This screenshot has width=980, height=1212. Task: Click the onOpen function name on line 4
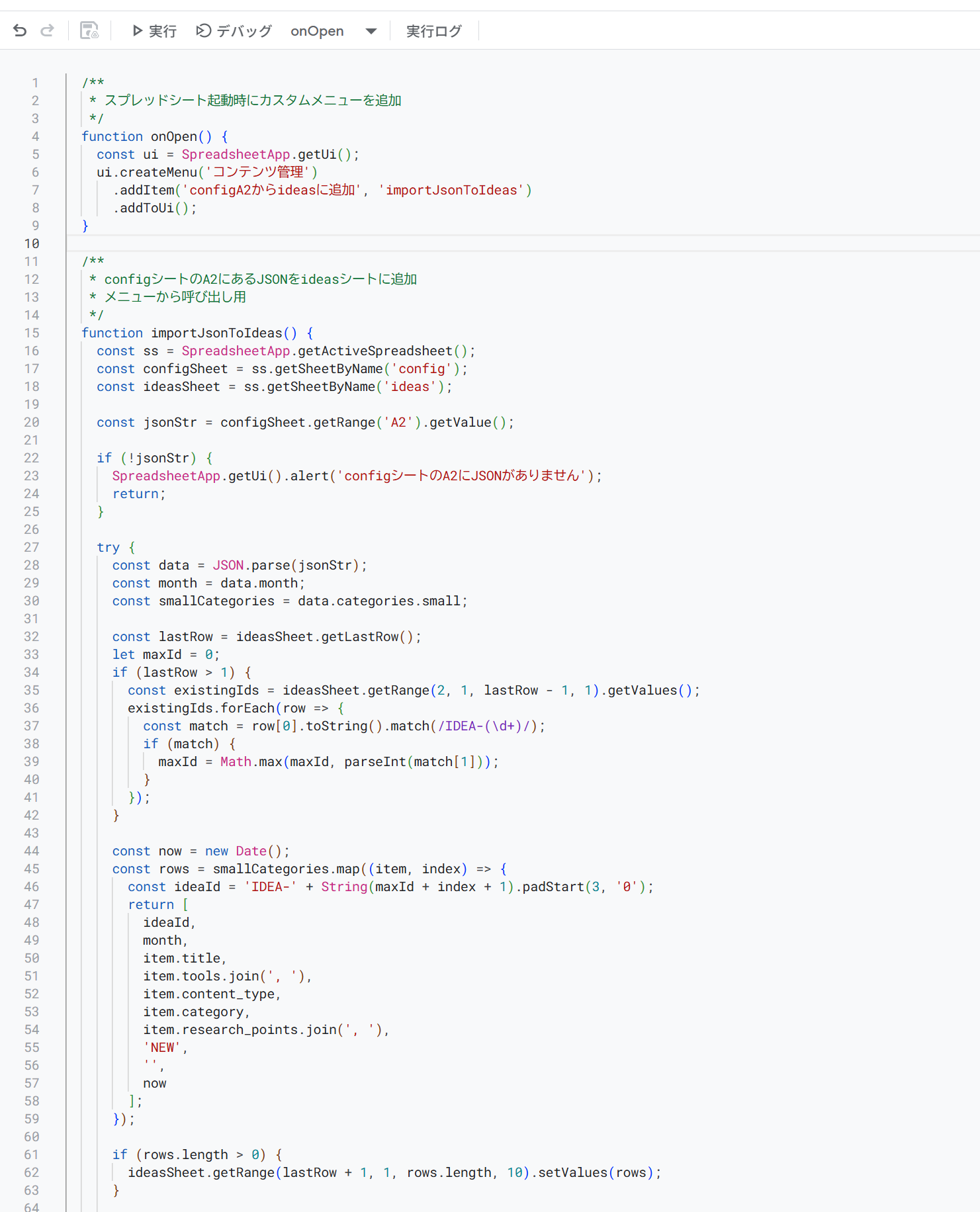pos(174,136)
